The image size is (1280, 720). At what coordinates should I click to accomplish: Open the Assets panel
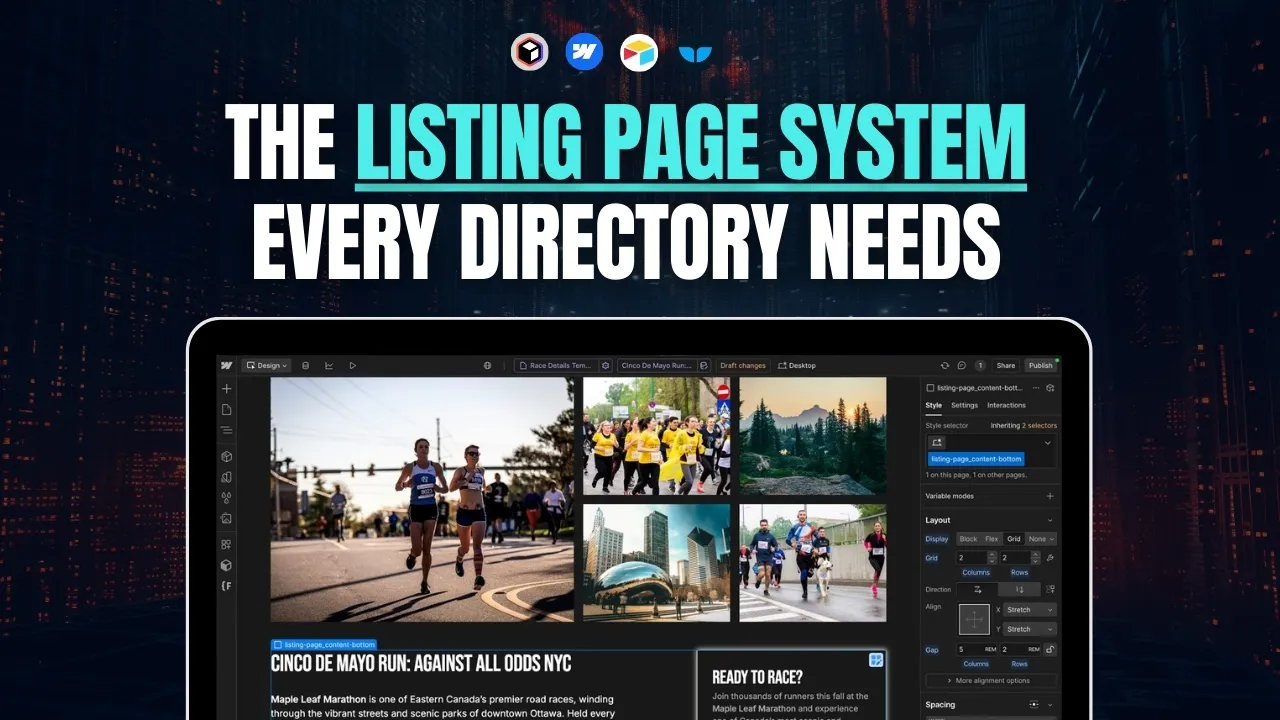[226, 518]
